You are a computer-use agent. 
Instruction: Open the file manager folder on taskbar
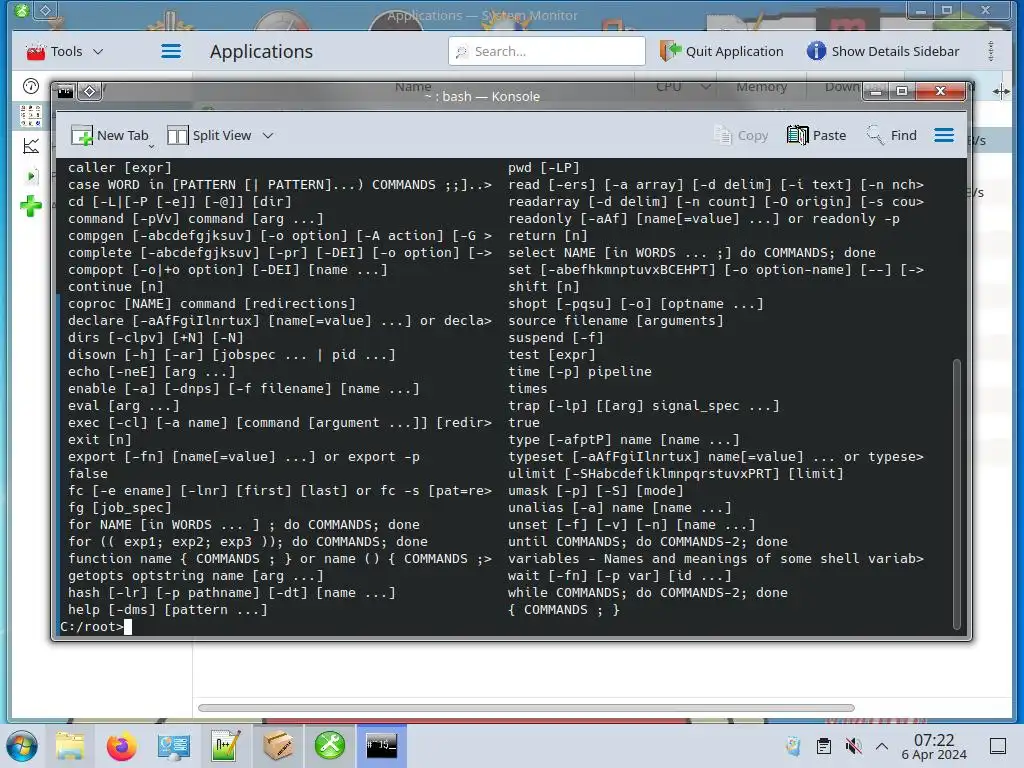tap(70, 746)
